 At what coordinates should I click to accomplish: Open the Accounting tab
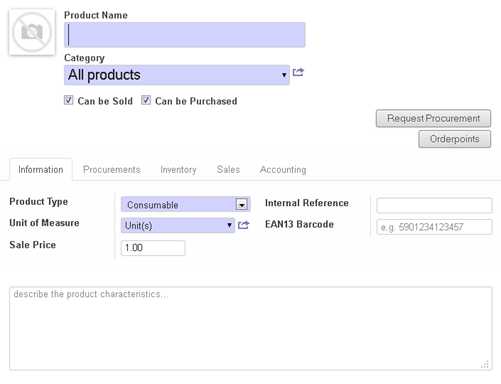pyautogui.click(x=283, y=170)
